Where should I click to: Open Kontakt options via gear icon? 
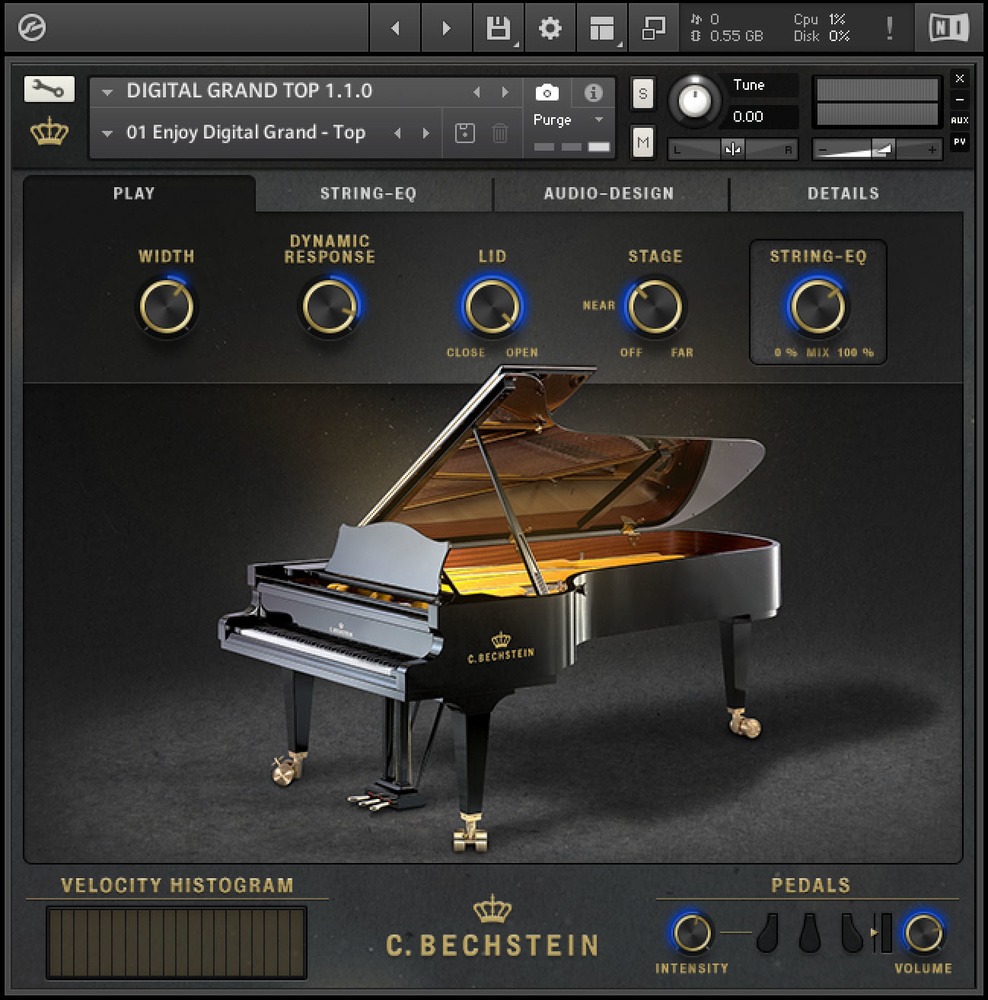548,27
